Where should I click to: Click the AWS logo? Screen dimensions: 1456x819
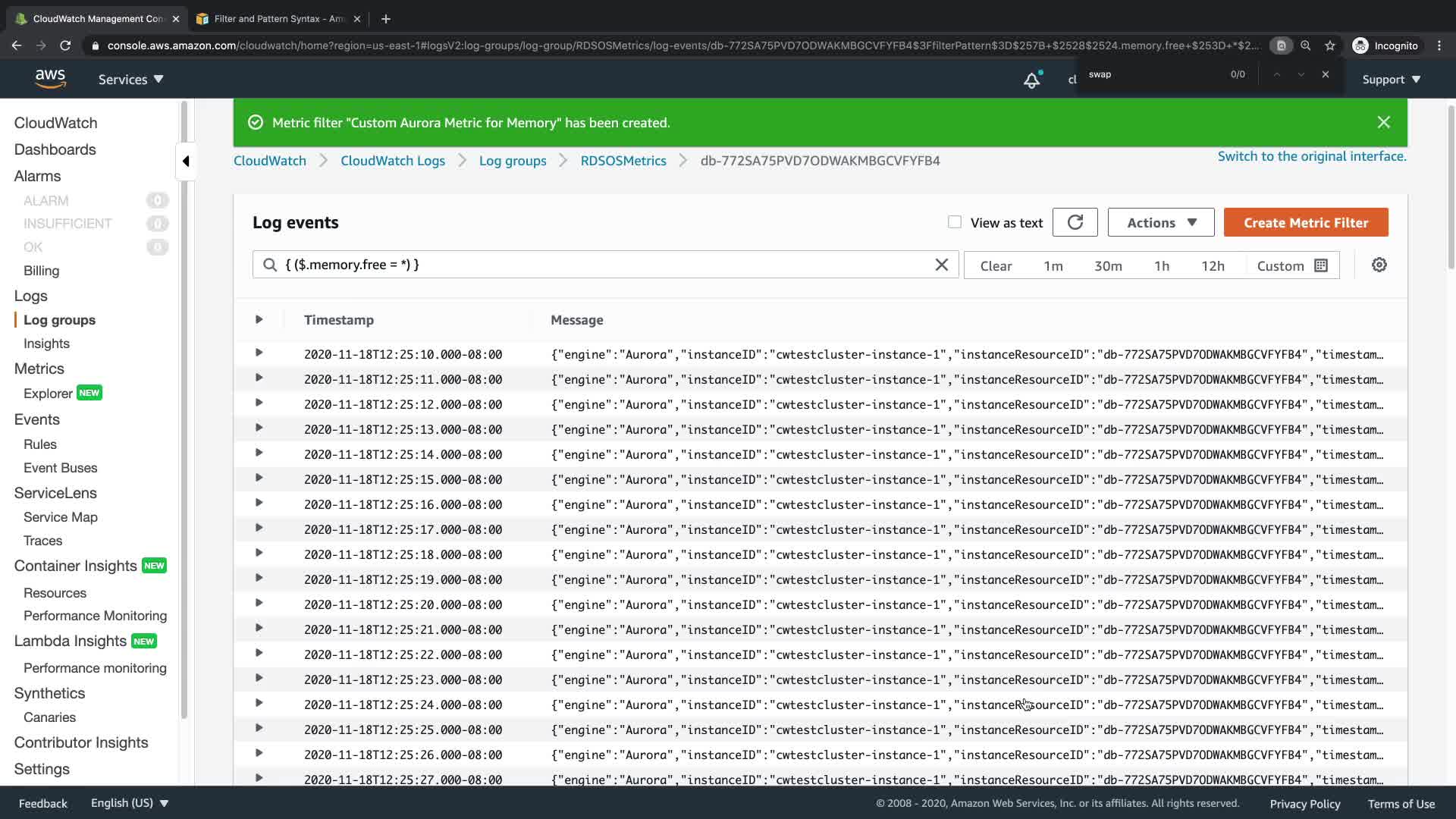click(x=50, y=79)
